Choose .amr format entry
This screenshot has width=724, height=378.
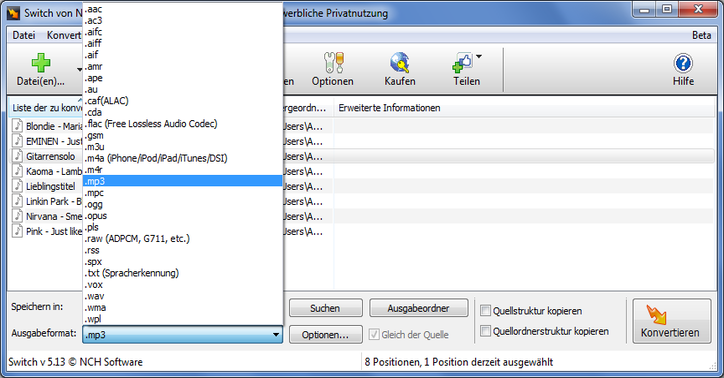point(182,66)
